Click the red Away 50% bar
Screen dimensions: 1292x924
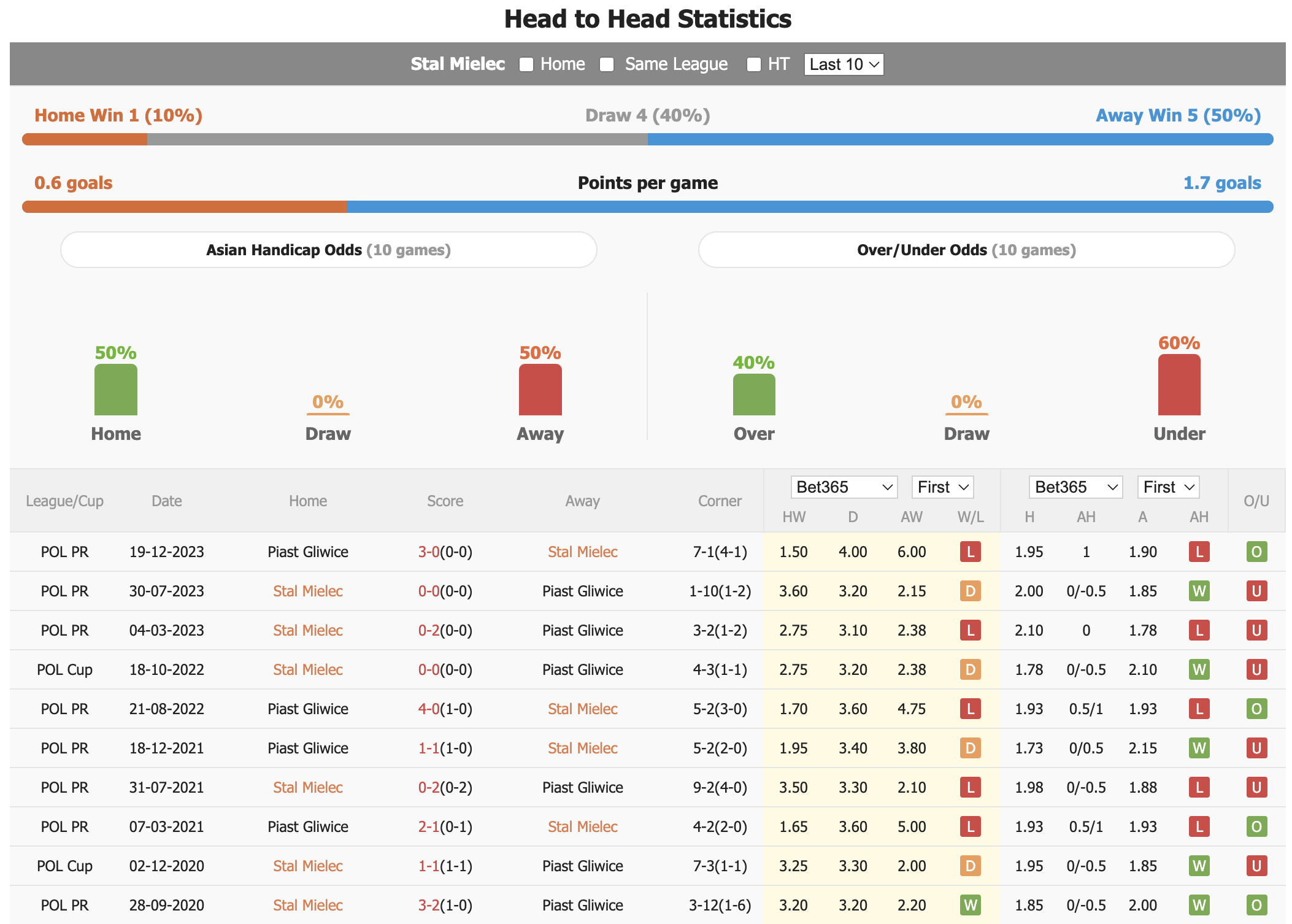(540, 390)
